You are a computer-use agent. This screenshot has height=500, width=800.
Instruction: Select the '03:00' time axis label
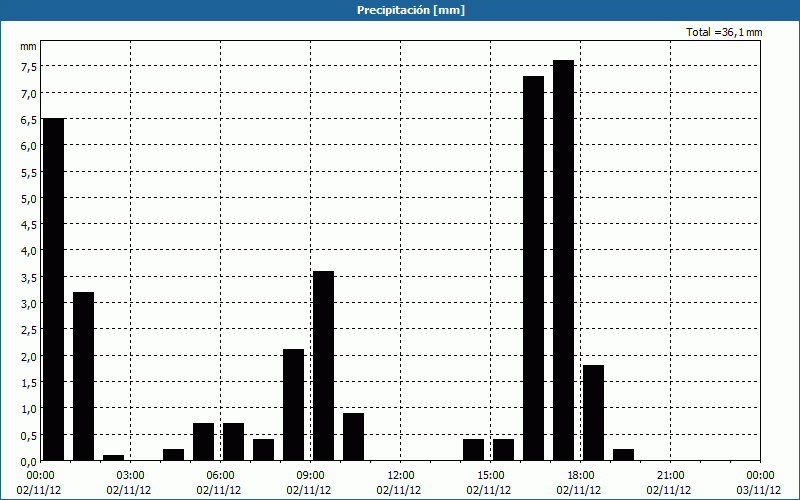tap(131, 476)
